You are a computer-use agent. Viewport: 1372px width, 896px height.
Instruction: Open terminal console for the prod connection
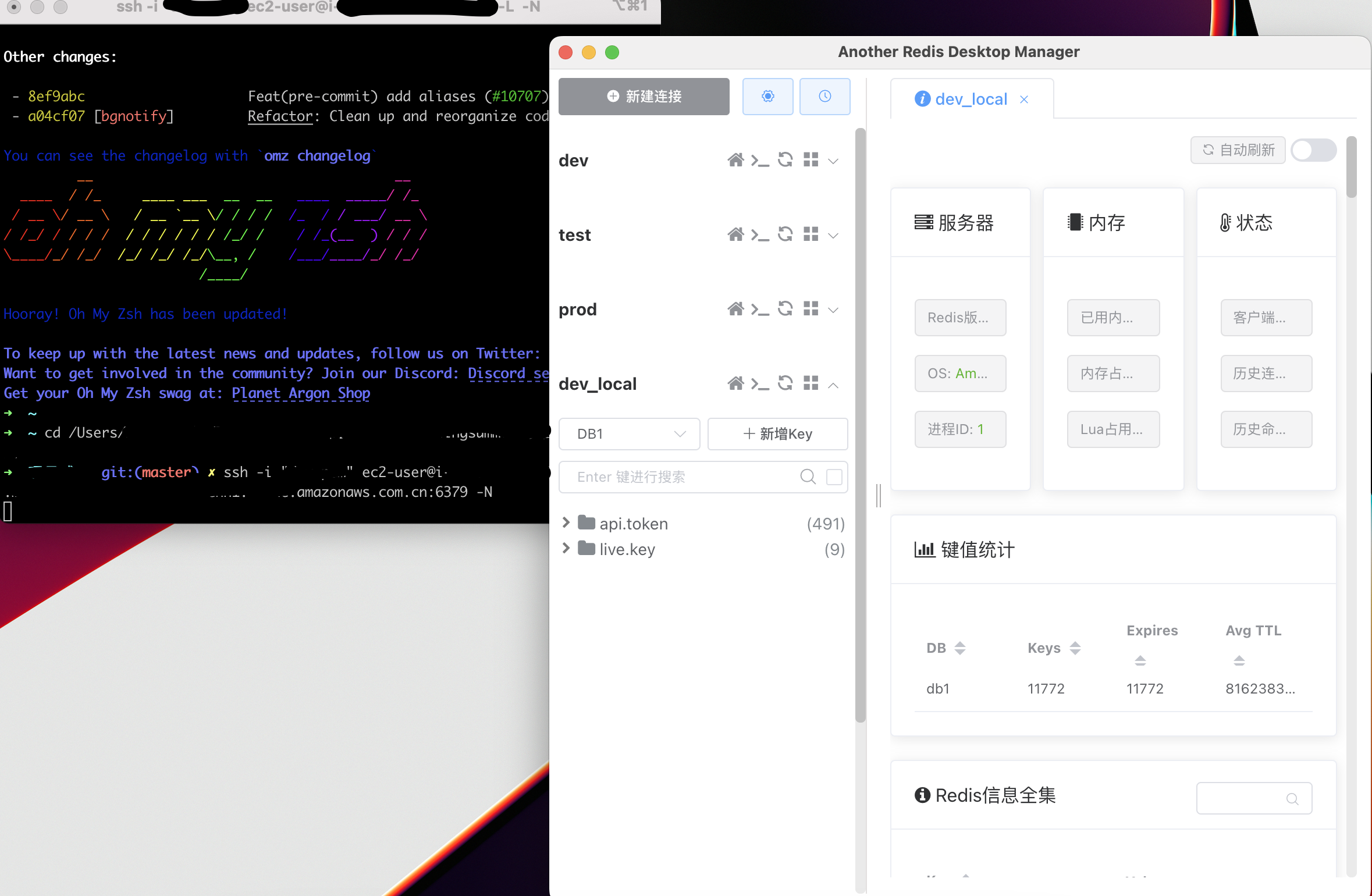(x=760, y=309)
